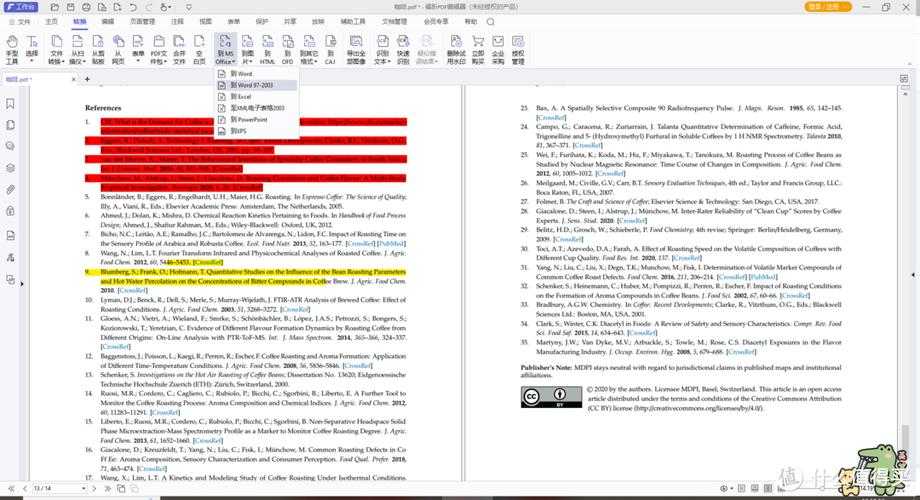Click the To HTML conversion icon

click(268, 51)
